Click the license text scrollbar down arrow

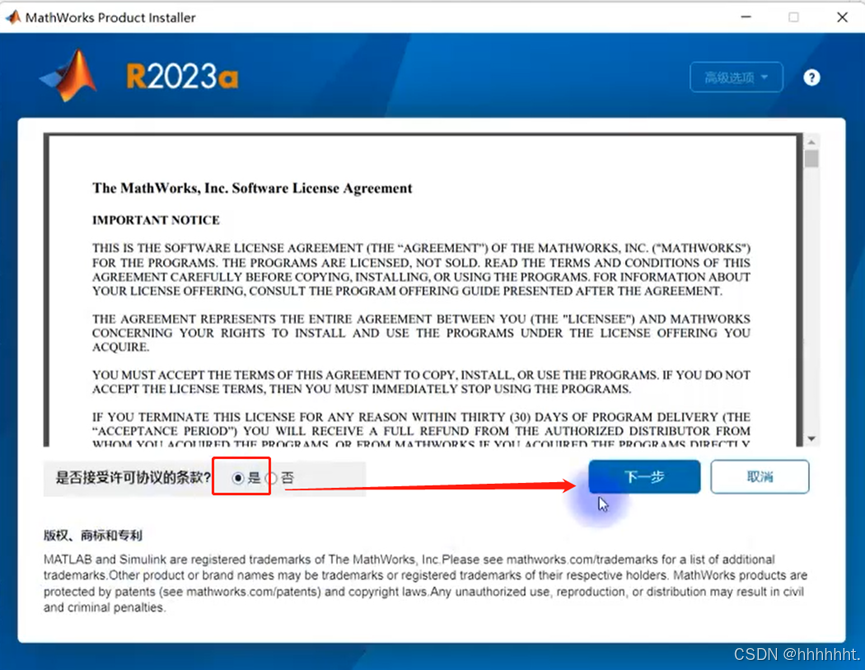811,439
